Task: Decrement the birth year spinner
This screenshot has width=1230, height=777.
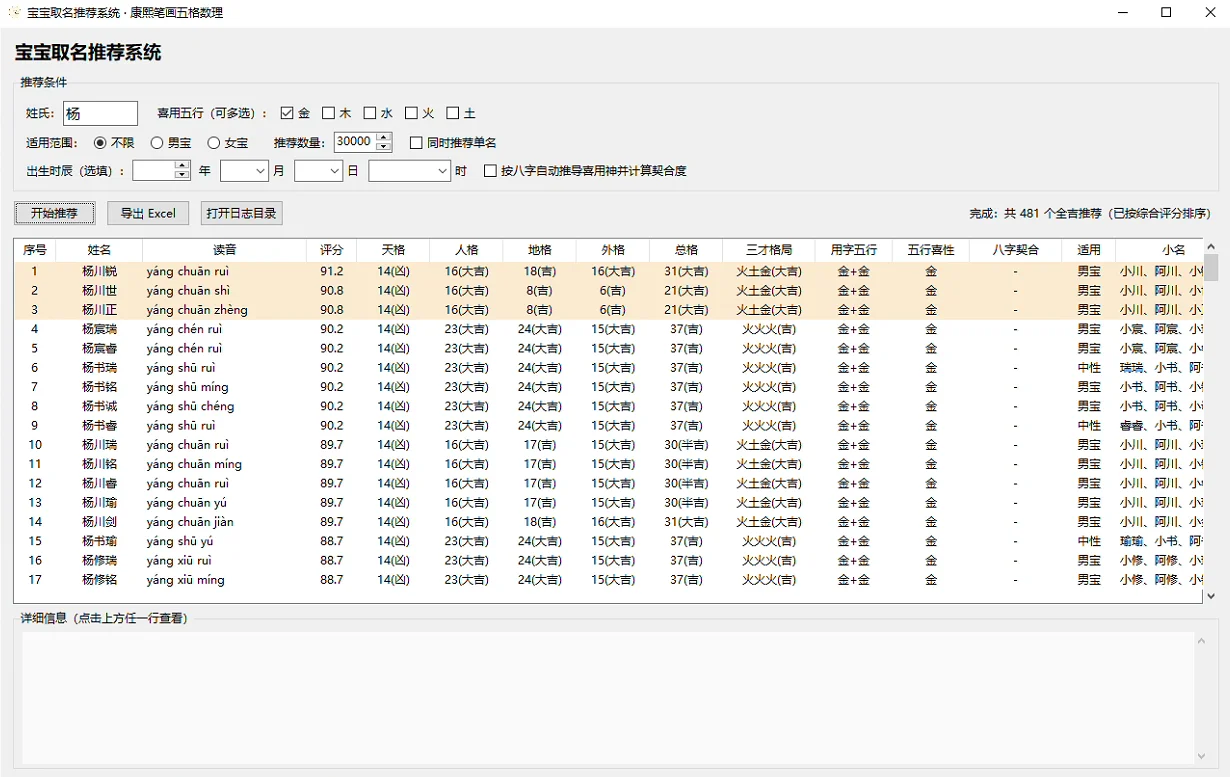Action: click(182, 176)
